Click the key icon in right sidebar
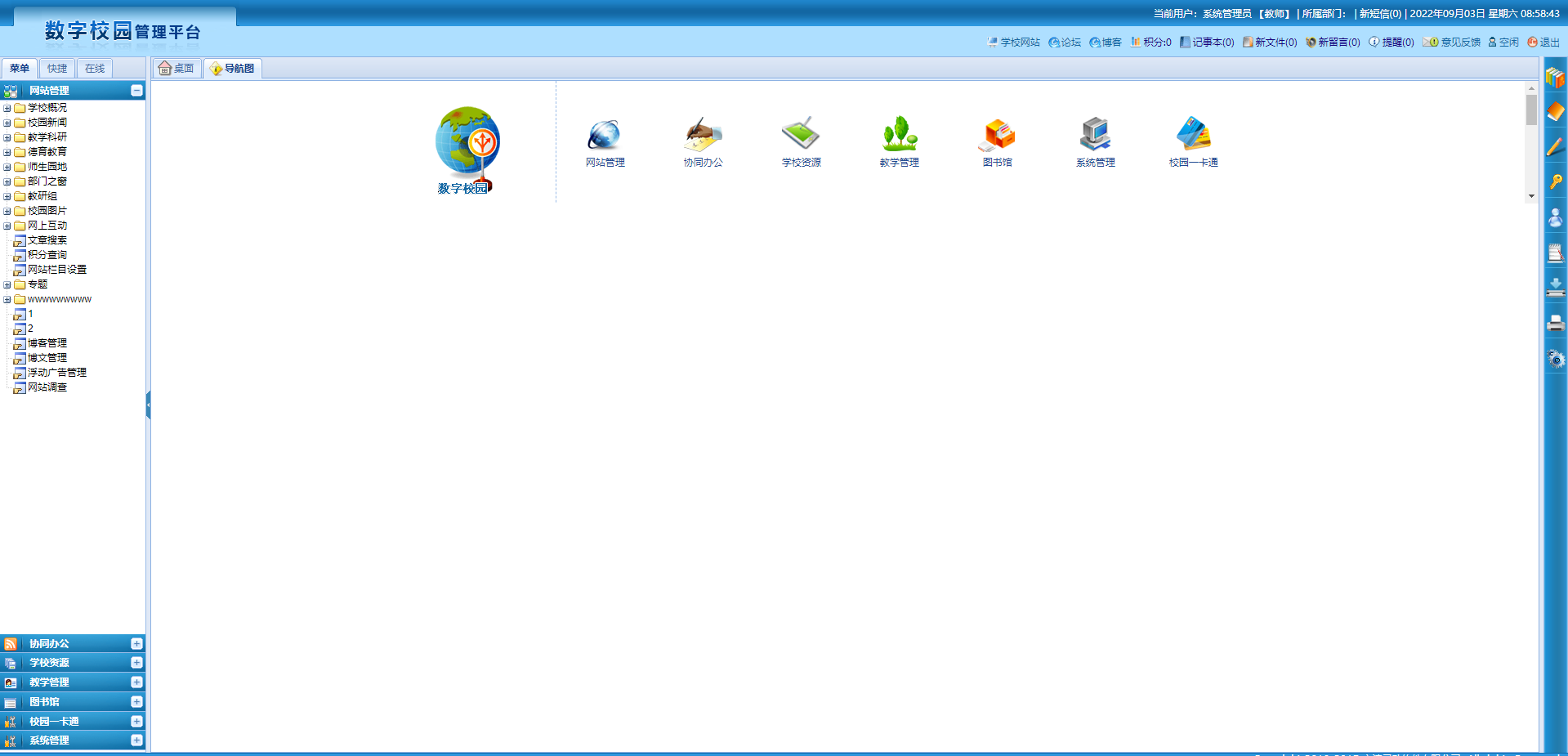1568x756 pixels. click(1555, 181)
